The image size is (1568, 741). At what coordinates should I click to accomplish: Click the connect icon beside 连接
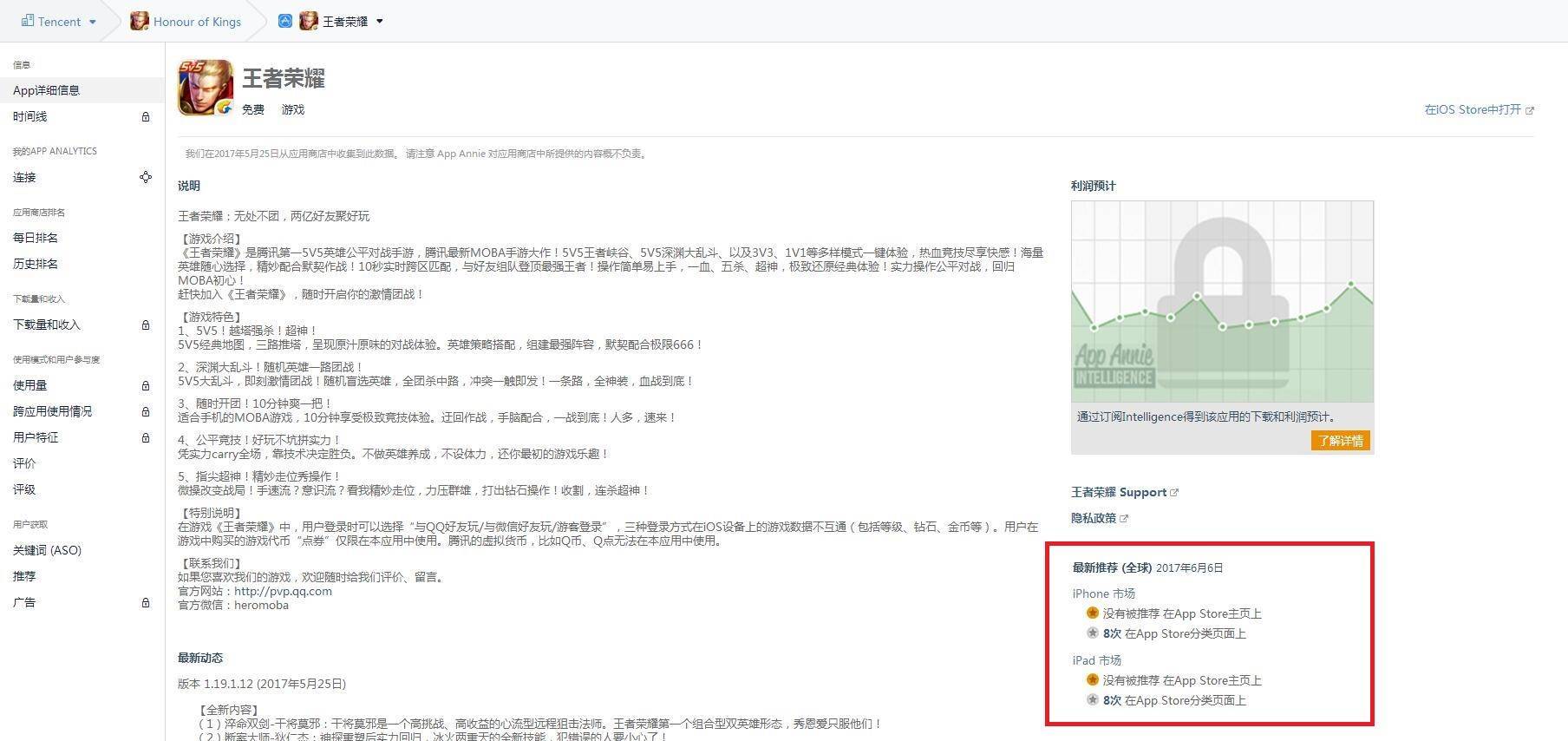146,177
